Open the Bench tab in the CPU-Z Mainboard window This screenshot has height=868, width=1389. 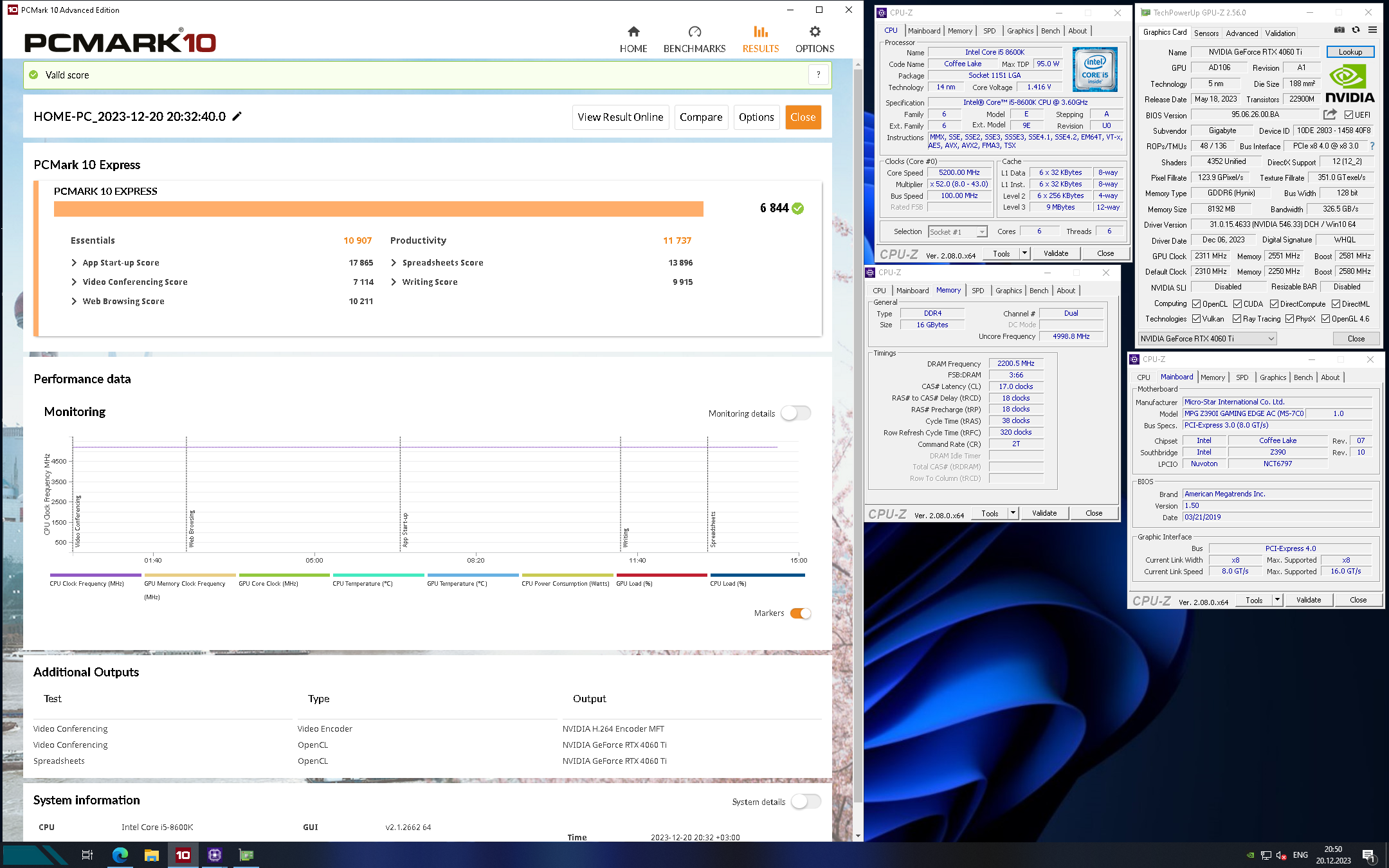(1303, 377)
